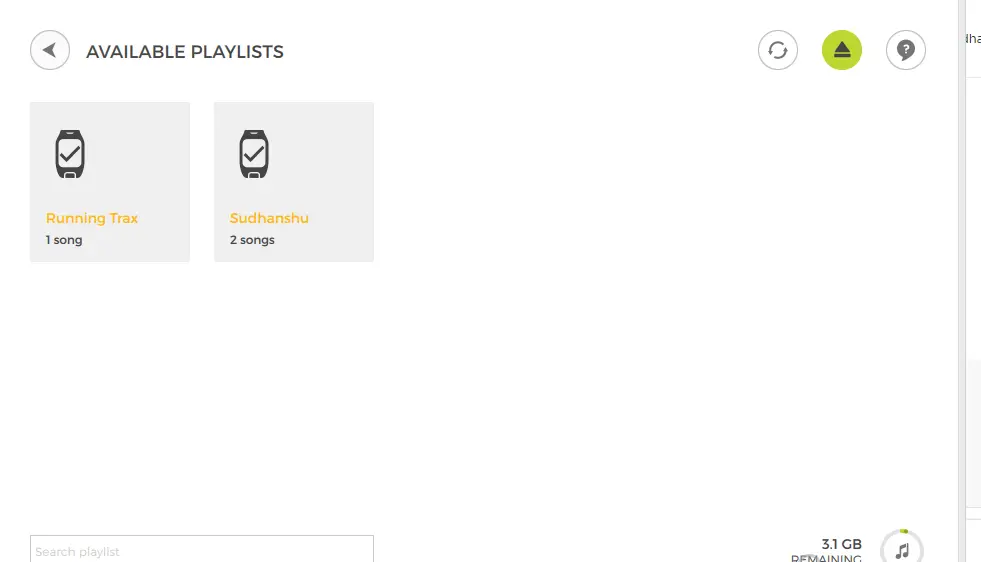Click the 3.1 GB remaining label
The height and width of the screenshot is (562, 981).
(x=841, y=544)
